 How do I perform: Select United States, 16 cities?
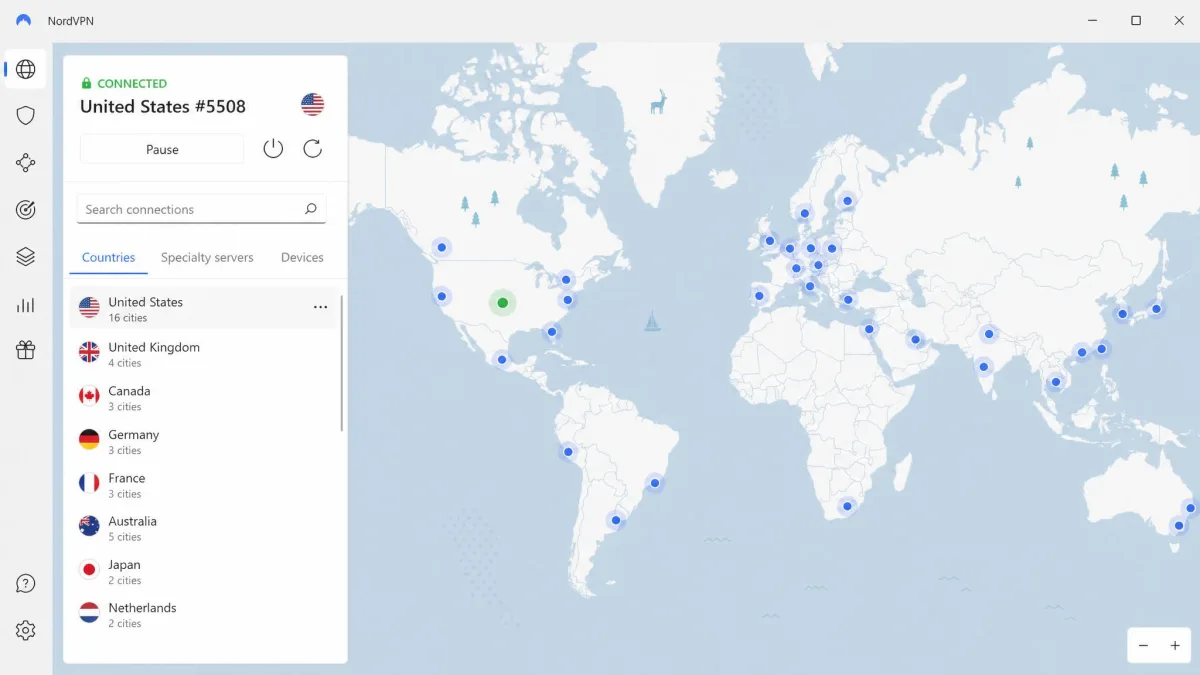point(205,308)
